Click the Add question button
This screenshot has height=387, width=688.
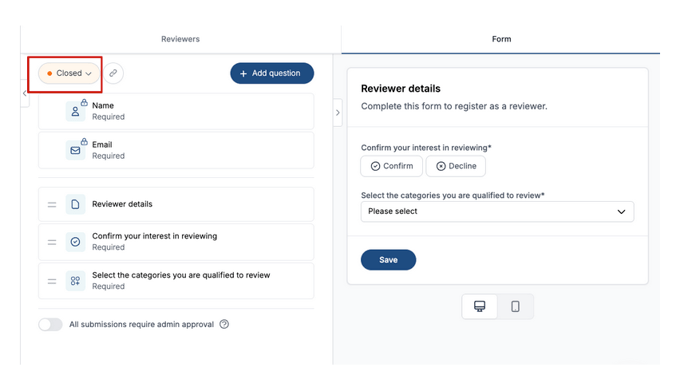272,73
